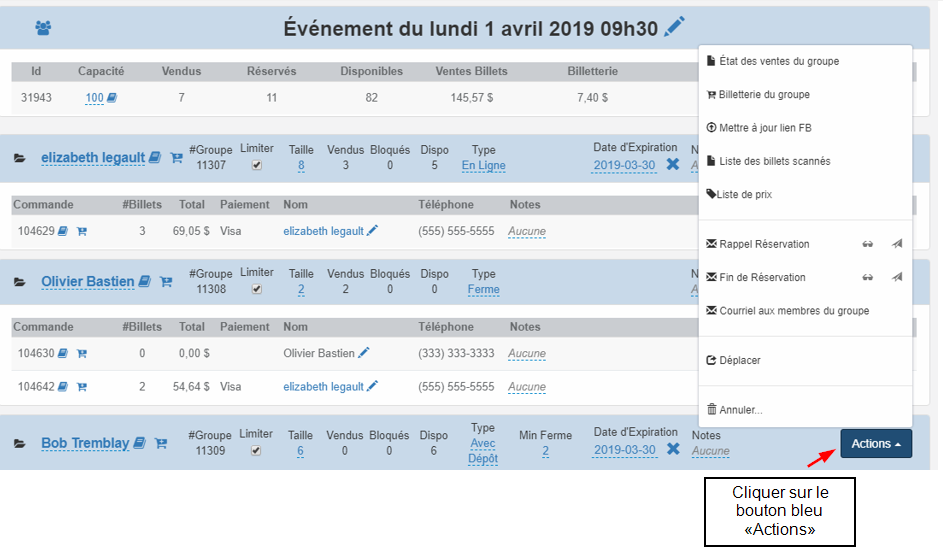
Task: Open Bob Tremblay group name link
Action: [x=85, y=443]
